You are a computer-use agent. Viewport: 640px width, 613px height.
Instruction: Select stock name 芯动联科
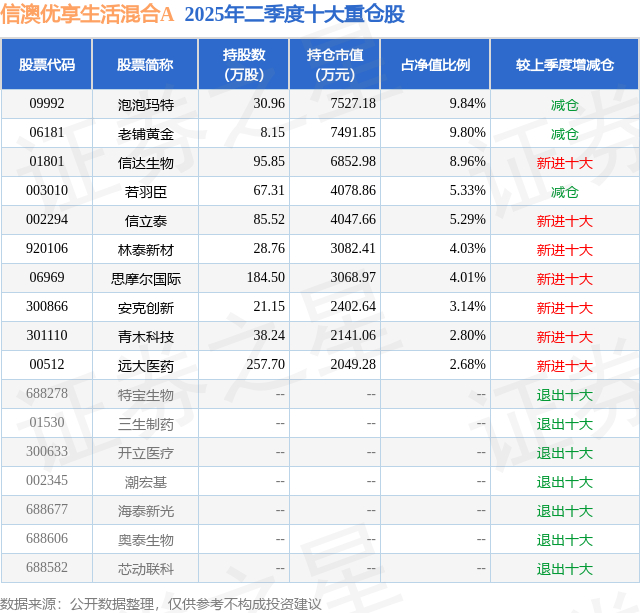point(146,569)
